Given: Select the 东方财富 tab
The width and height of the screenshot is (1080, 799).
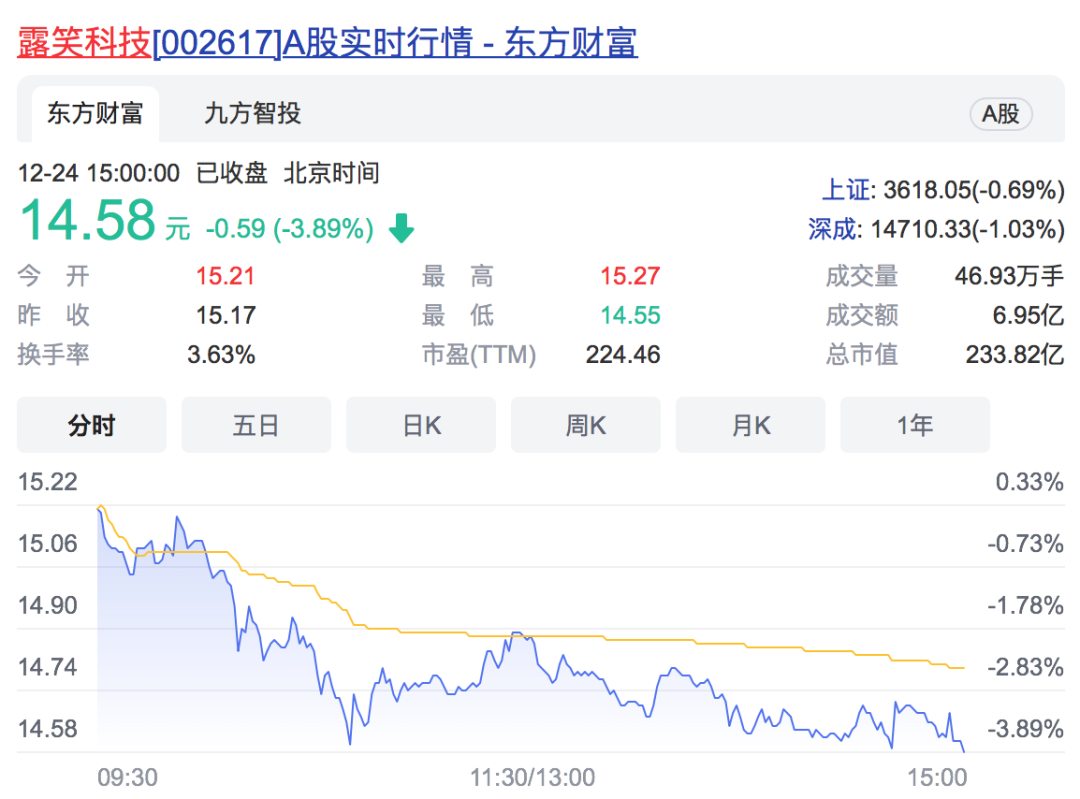Looking at the screenshot, I should point(95,114).
